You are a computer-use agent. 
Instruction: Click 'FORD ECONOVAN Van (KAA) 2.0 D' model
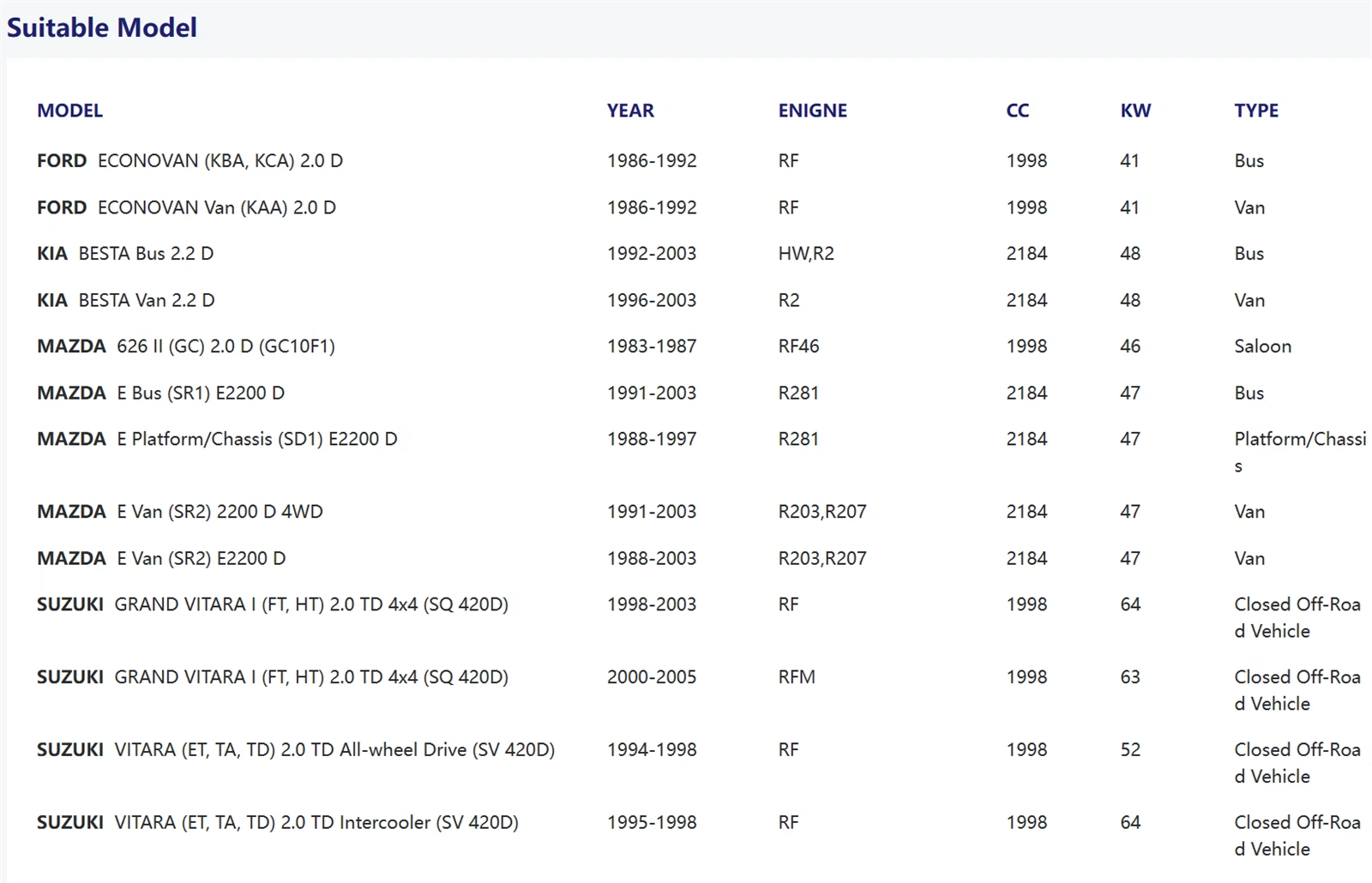pos(186,207)
